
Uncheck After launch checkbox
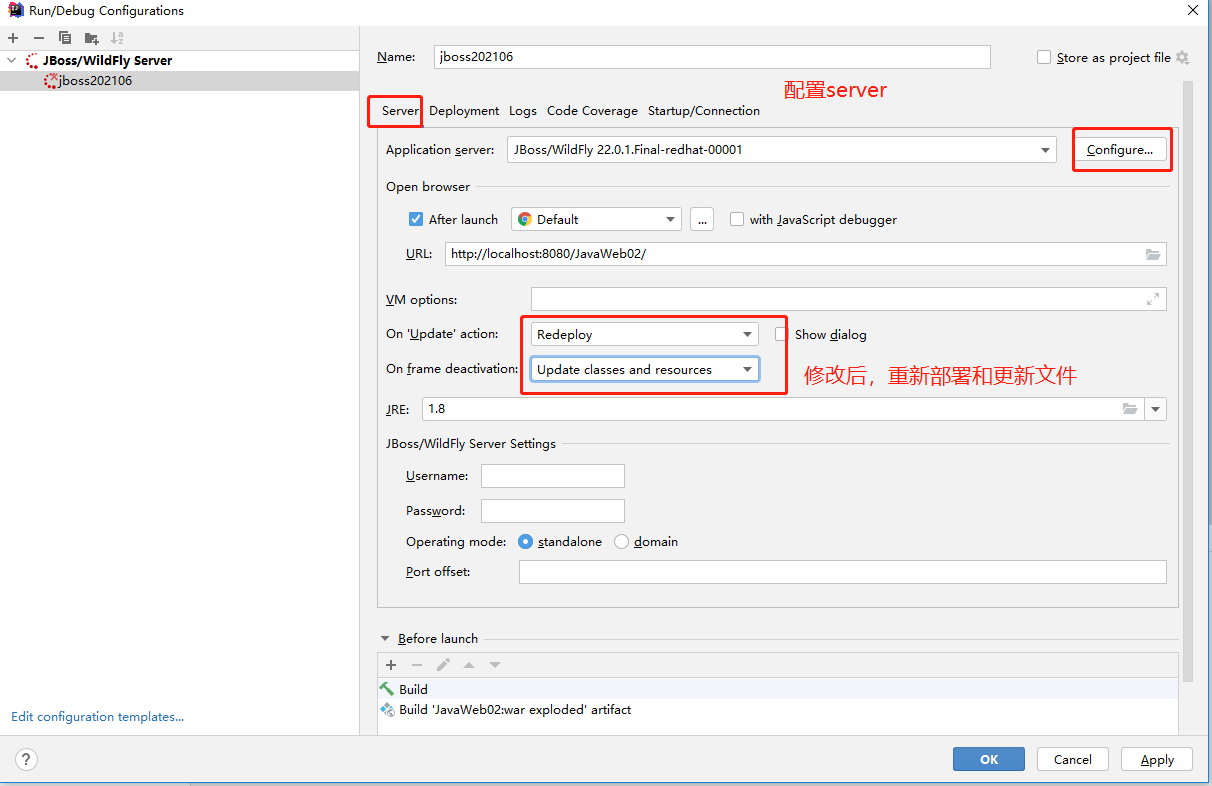416,219
